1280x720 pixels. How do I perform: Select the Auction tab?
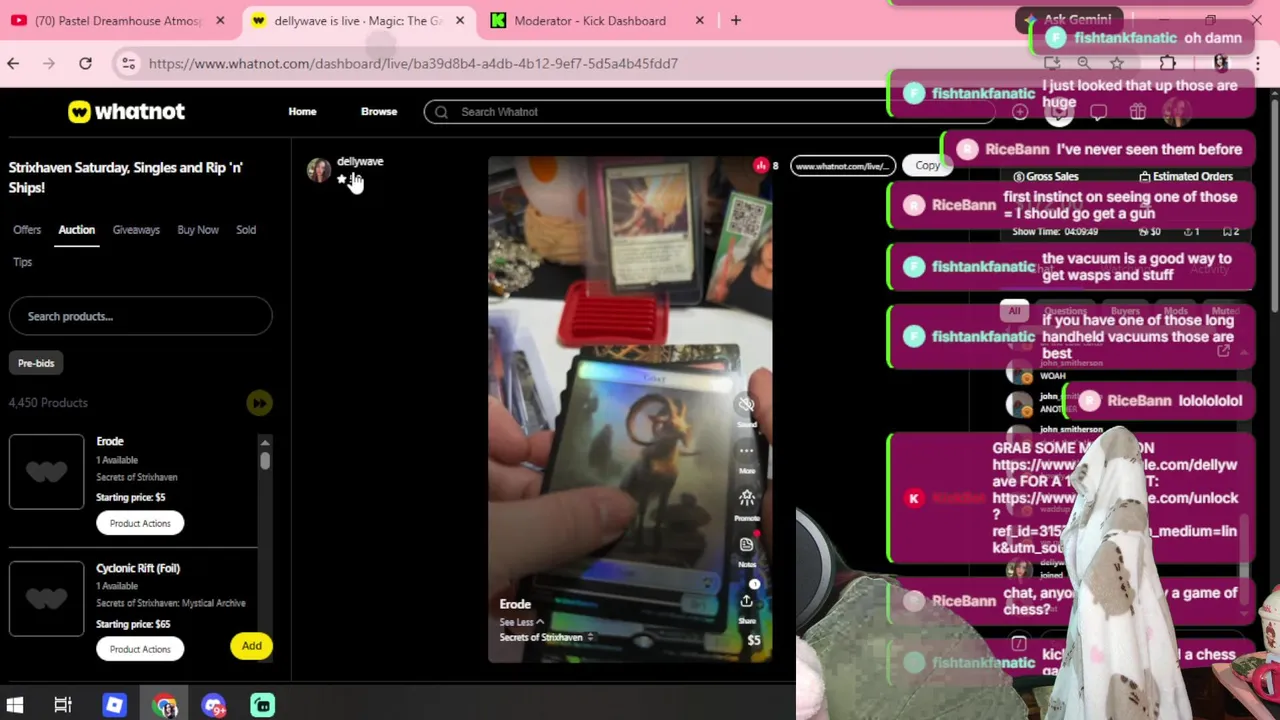pos(76,230)
